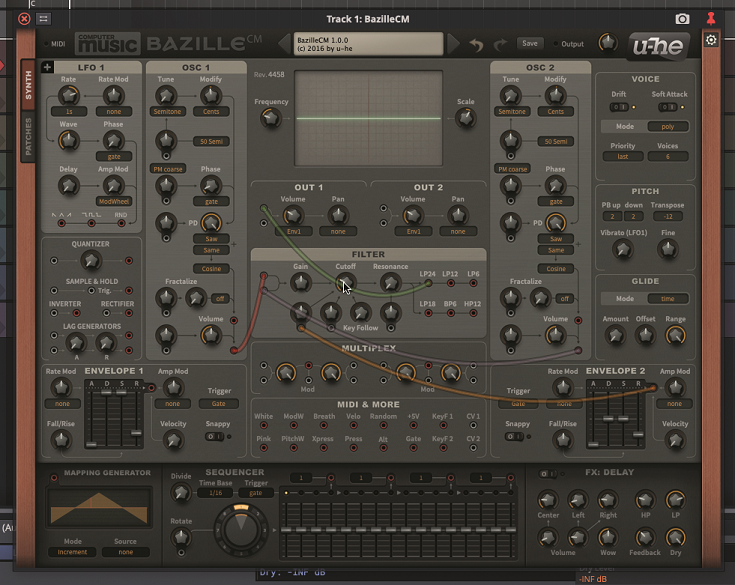Click the PB up value 2
735x585 pixels.
(x=612, y=217)
